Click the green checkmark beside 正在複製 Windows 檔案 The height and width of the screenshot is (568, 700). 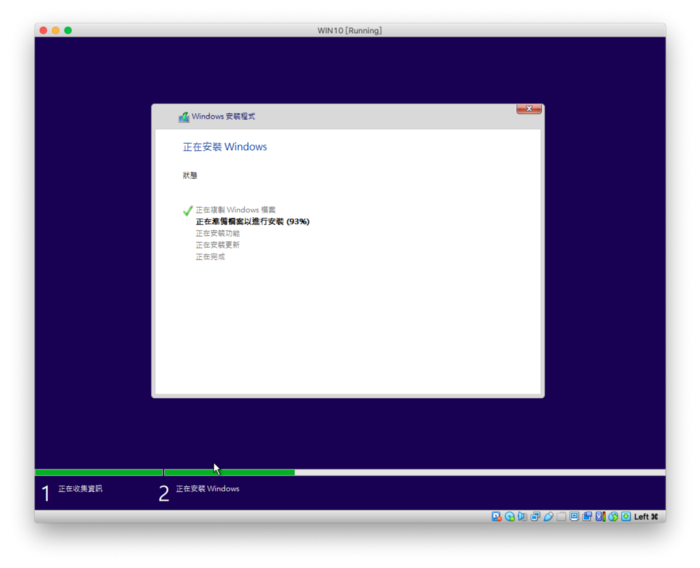click(x=187, y=210)
